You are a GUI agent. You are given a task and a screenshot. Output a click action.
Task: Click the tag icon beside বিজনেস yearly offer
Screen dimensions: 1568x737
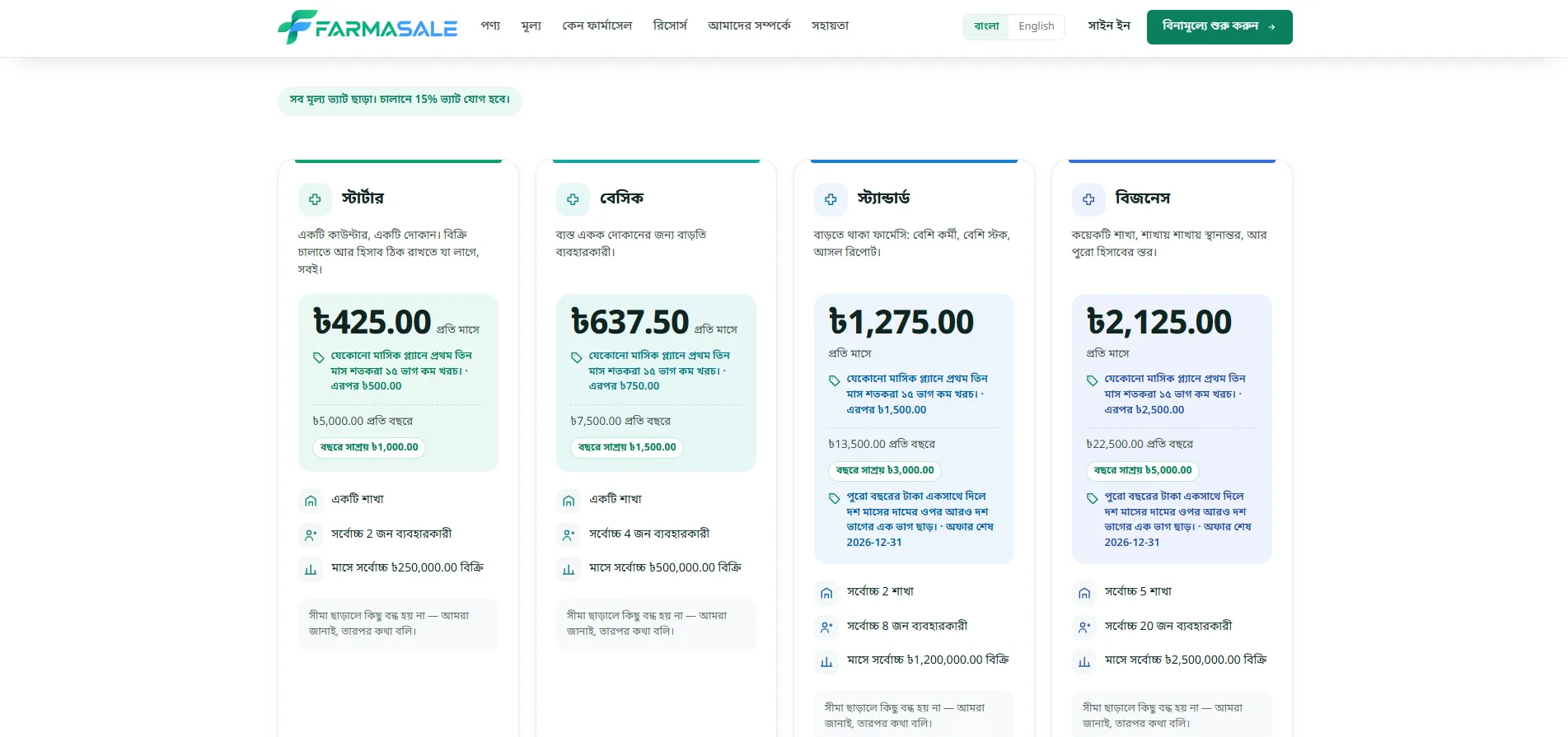(1092, 498)
